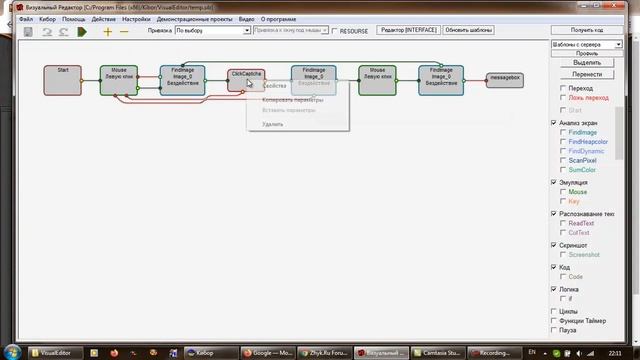Open the Файл menu

(x=26, y=19)
